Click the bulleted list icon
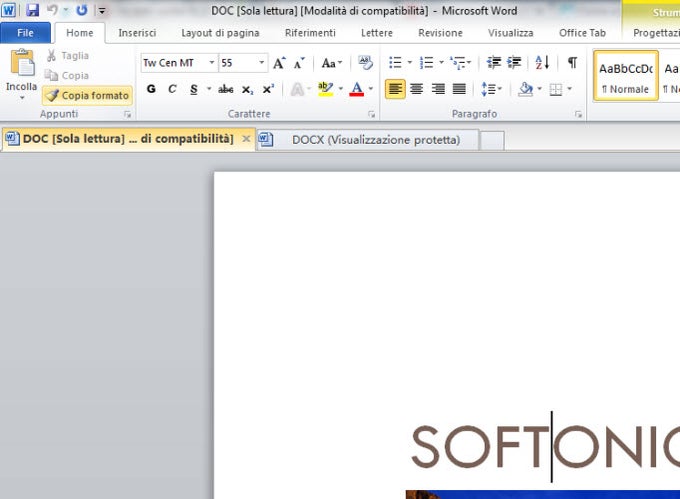The width and height of the screenshot is (680, 499). [395, 63]
